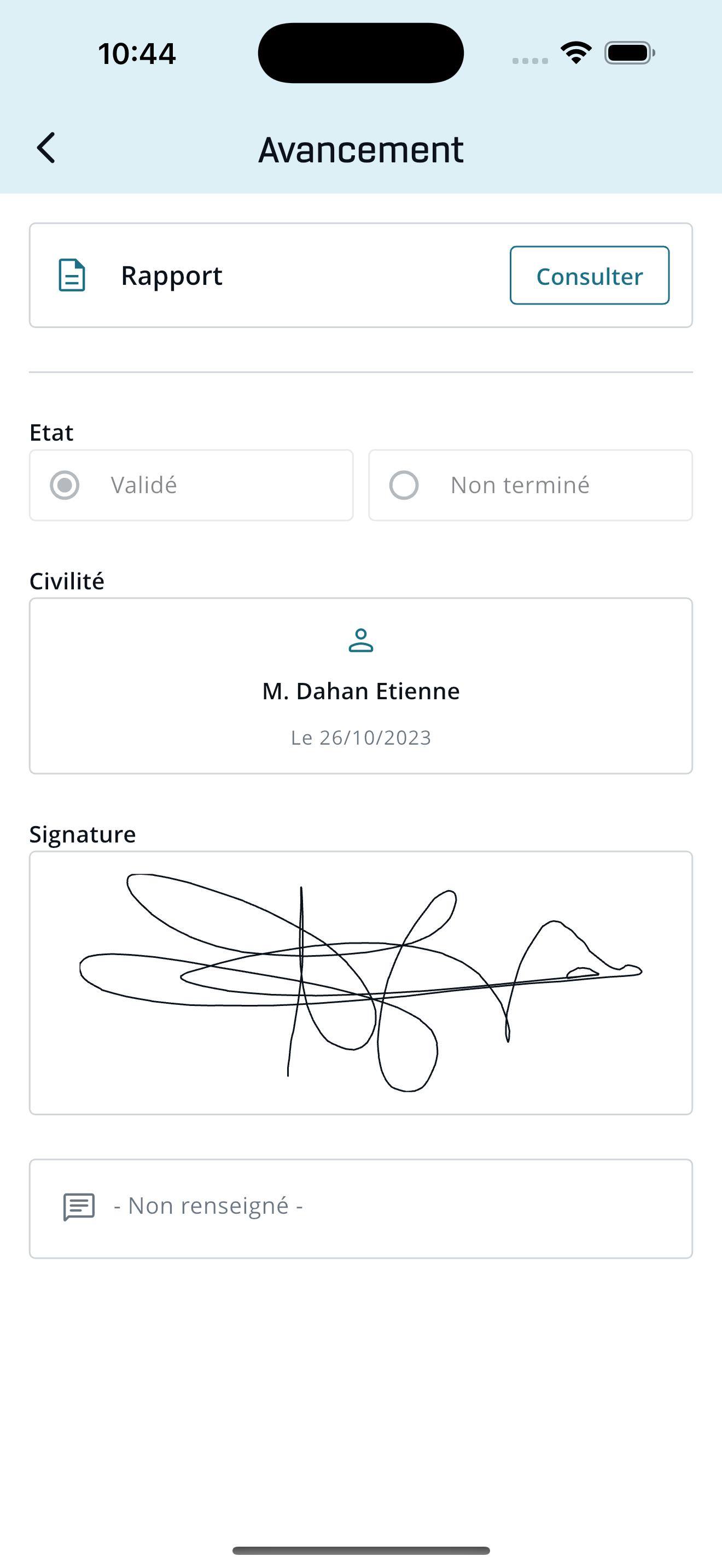Tap the comment bubble icon
The width and height of the screenshot is (722, 1568).
(x=79, y=1207)
